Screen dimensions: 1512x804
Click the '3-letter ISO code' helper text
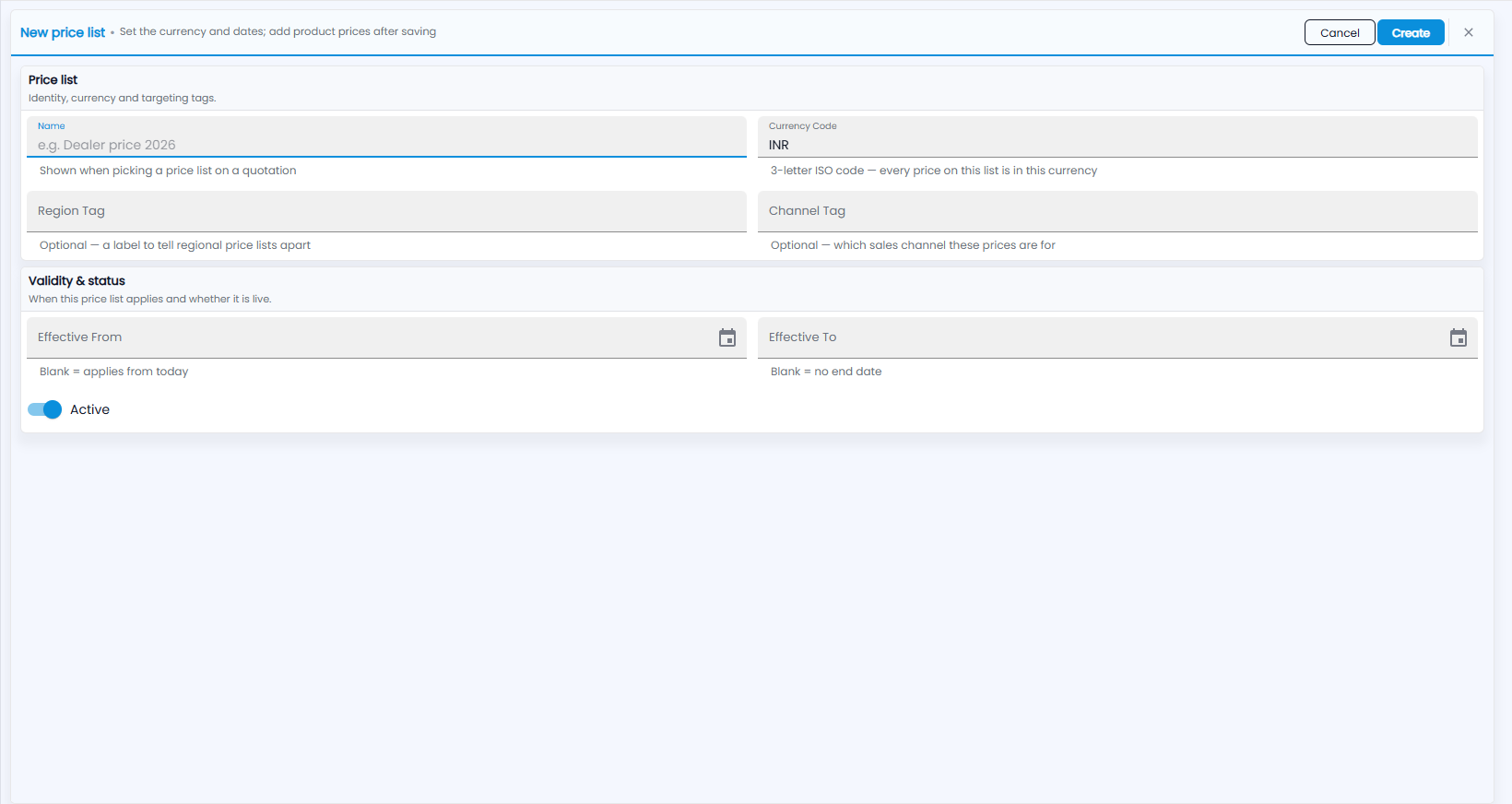(x=934, y=171)
